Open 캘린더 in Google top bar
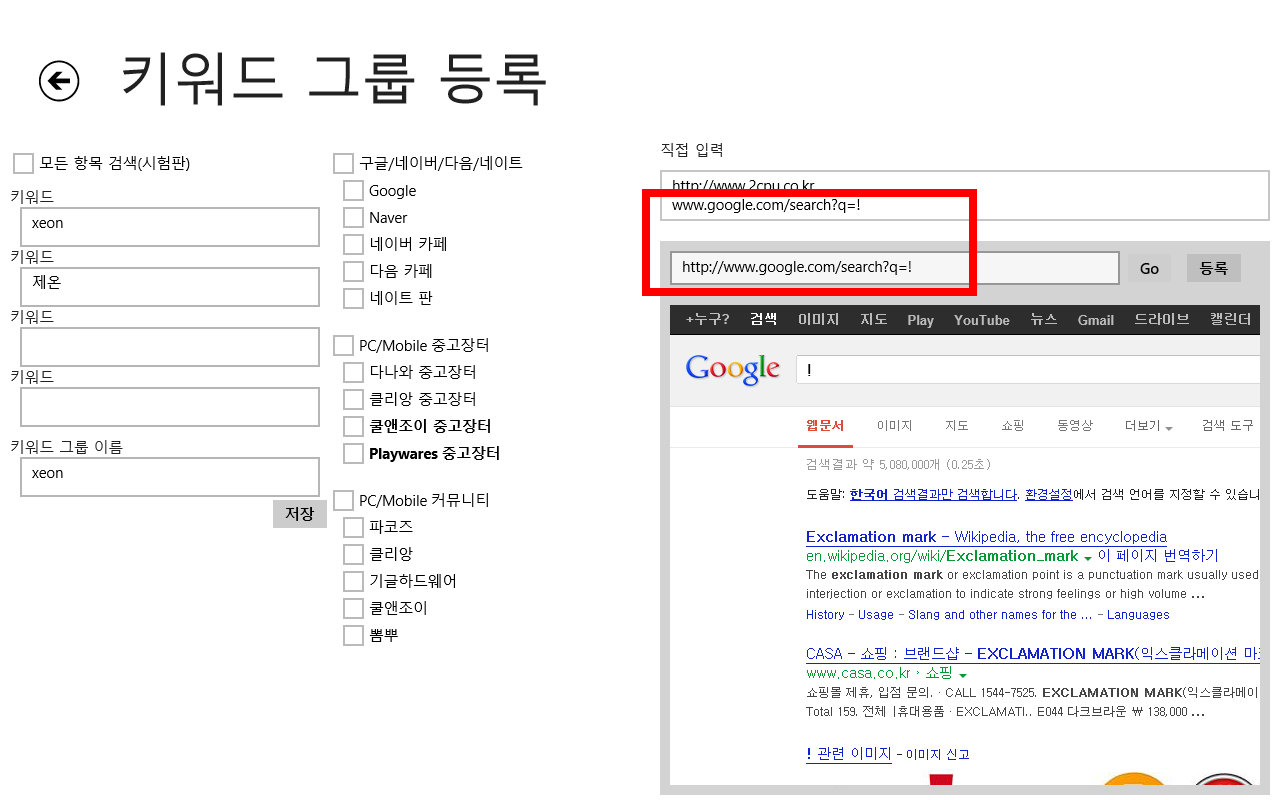The width and height of the screenshot is (1280, 800). point(1231,320)
